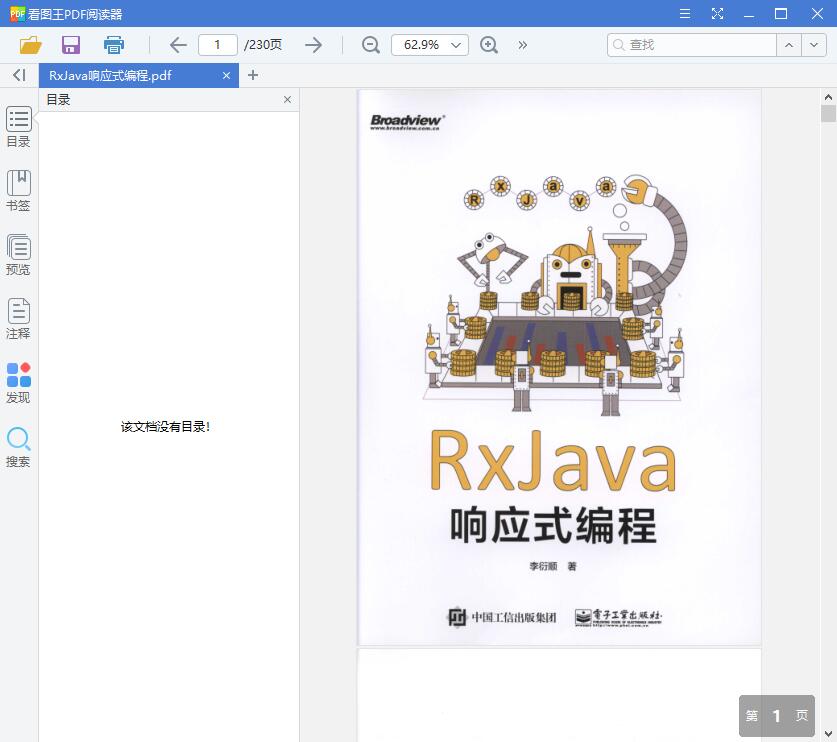Viewport: 837px width, 742px height.
Task: Click the 看图王PDF阅读器 app logo
Action: (x=18, y=13)
